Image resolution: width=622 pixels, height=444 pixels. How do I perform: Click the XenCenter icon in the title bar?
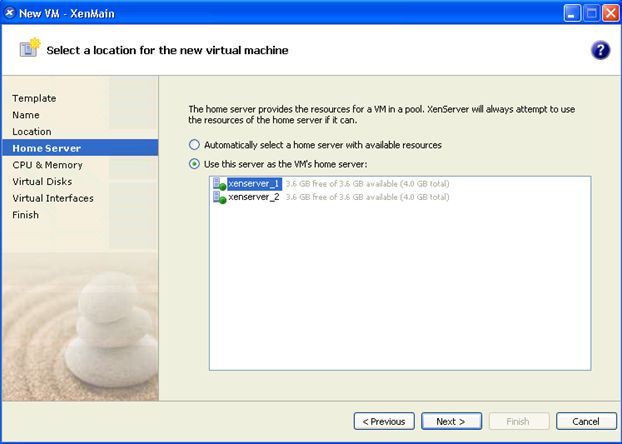pos(9,11)
